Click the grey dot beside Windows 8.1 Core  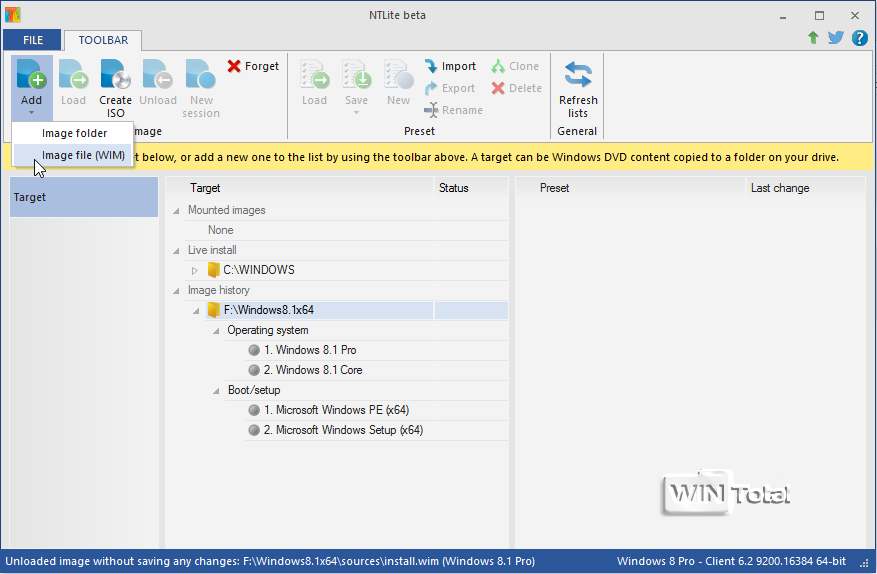(254, 370)
